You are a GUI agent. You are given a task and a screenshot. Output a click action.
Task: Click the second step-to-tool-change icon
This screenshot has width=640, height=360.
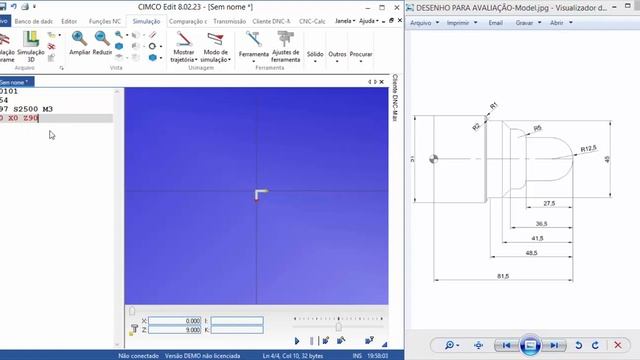pos(341,340)
